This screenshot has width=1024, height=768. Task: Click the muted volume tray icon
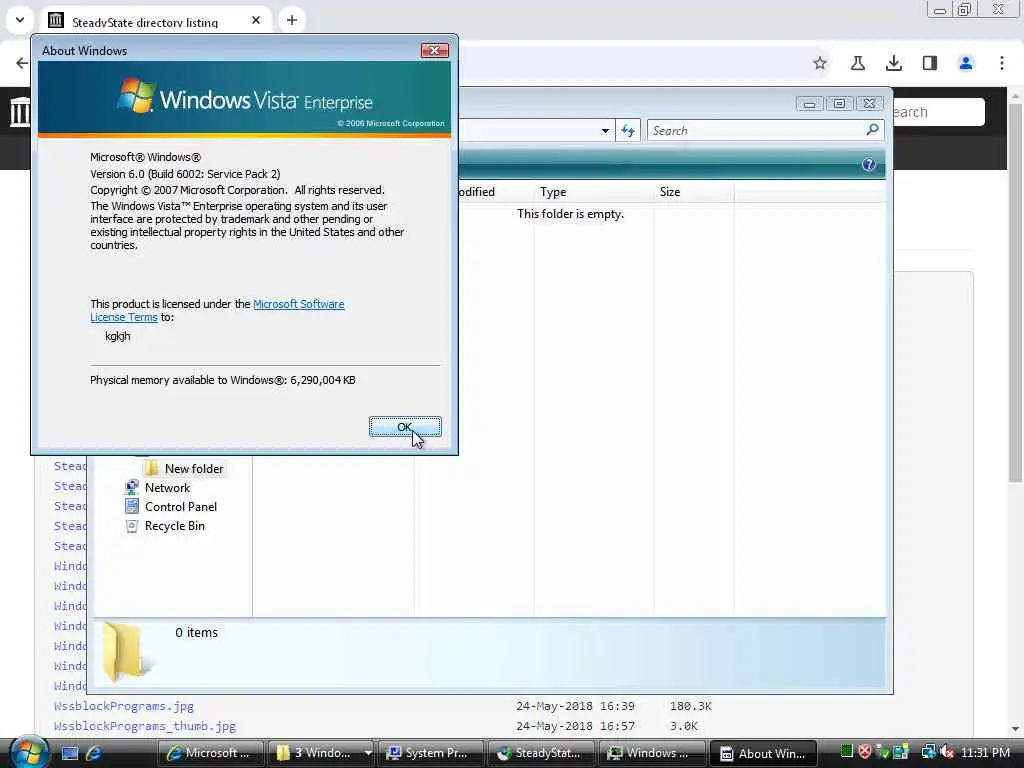pyautogui.click(x=947, y=752)
